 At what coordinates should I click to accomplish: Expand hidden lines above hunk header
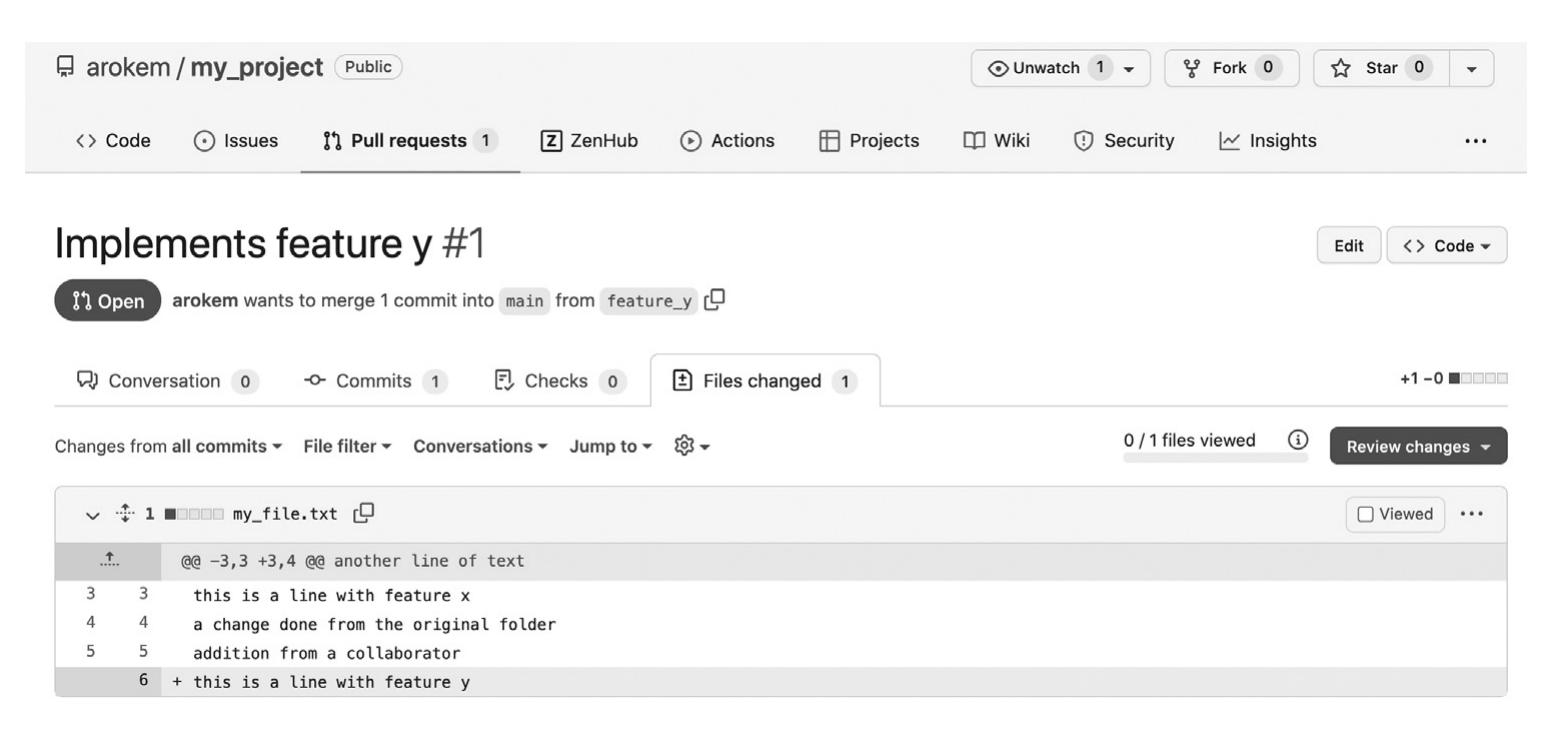[x=109, y=561]
